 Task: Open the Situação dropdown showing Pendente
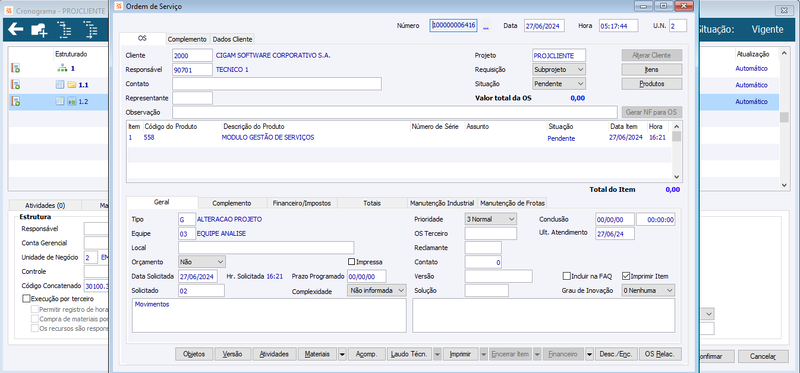pyautogui.click(x=559, y=83)
